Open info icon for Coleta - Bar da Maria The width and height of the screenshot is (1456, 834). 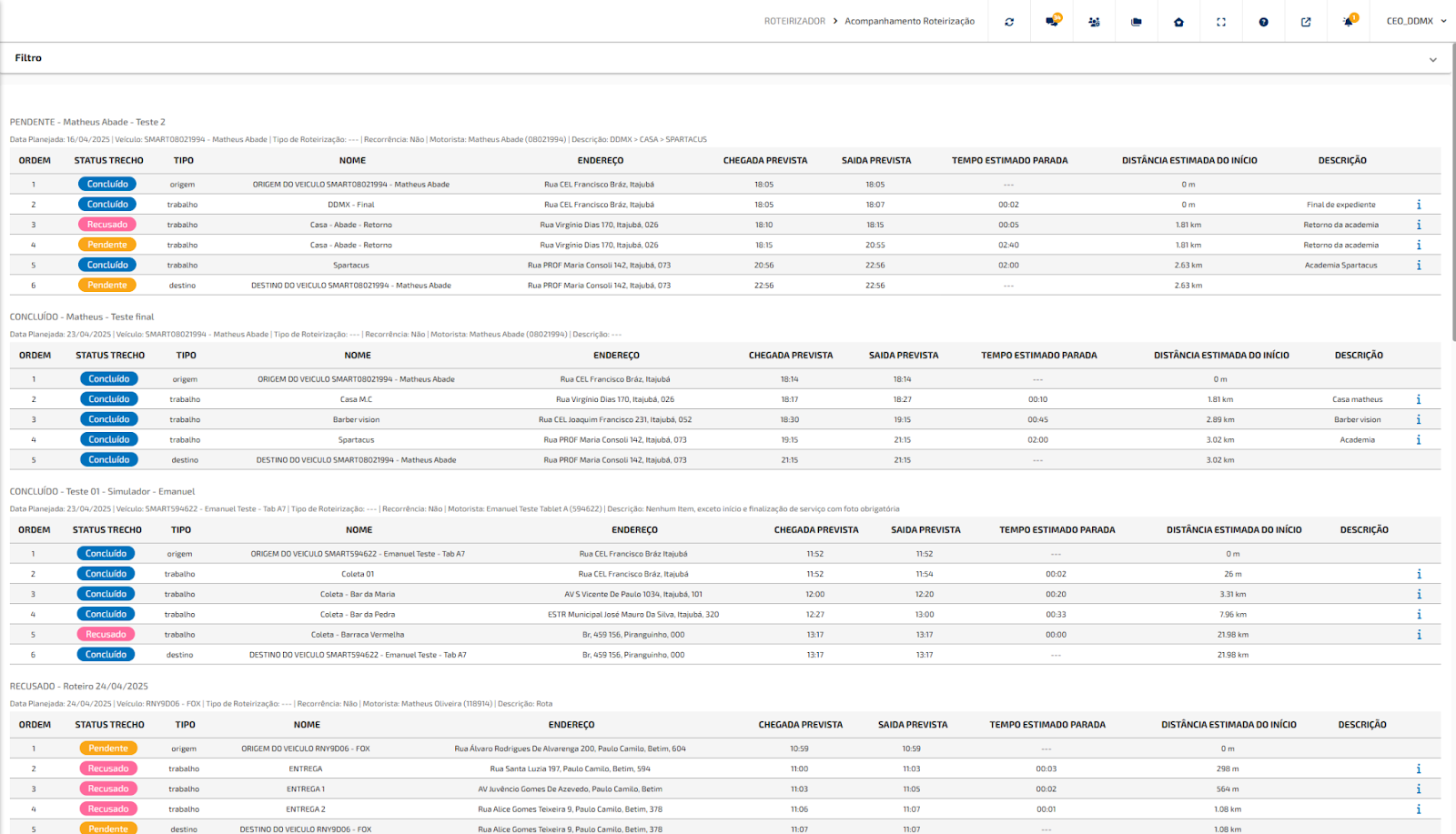click(1419, 594)
